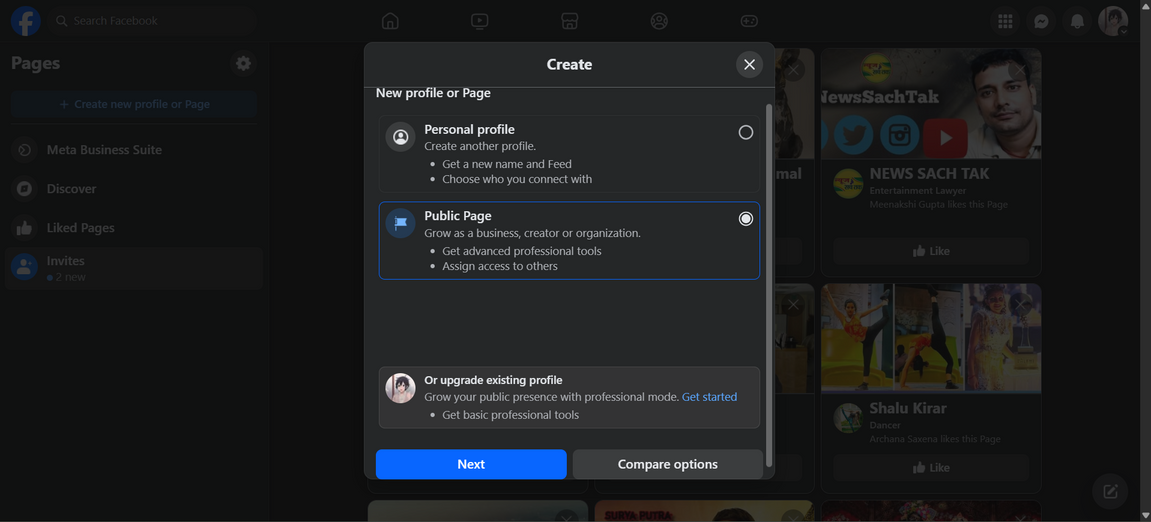Open the Notifications bell icon
Viewport: 1151px width, 522px height.
[x=1077, y=21]
